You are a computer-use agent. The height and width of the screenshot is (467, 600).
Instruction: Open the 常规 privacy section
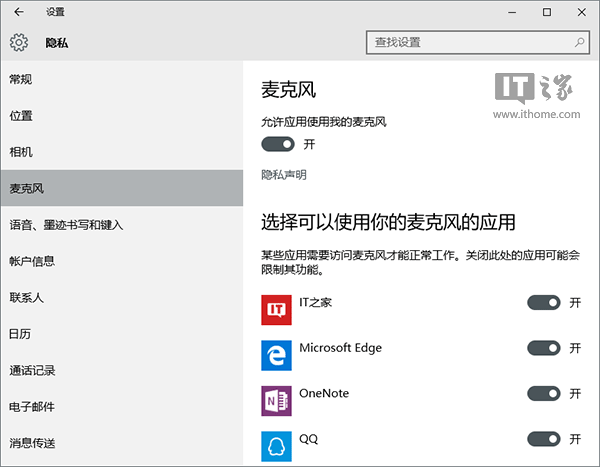point(122,79)
